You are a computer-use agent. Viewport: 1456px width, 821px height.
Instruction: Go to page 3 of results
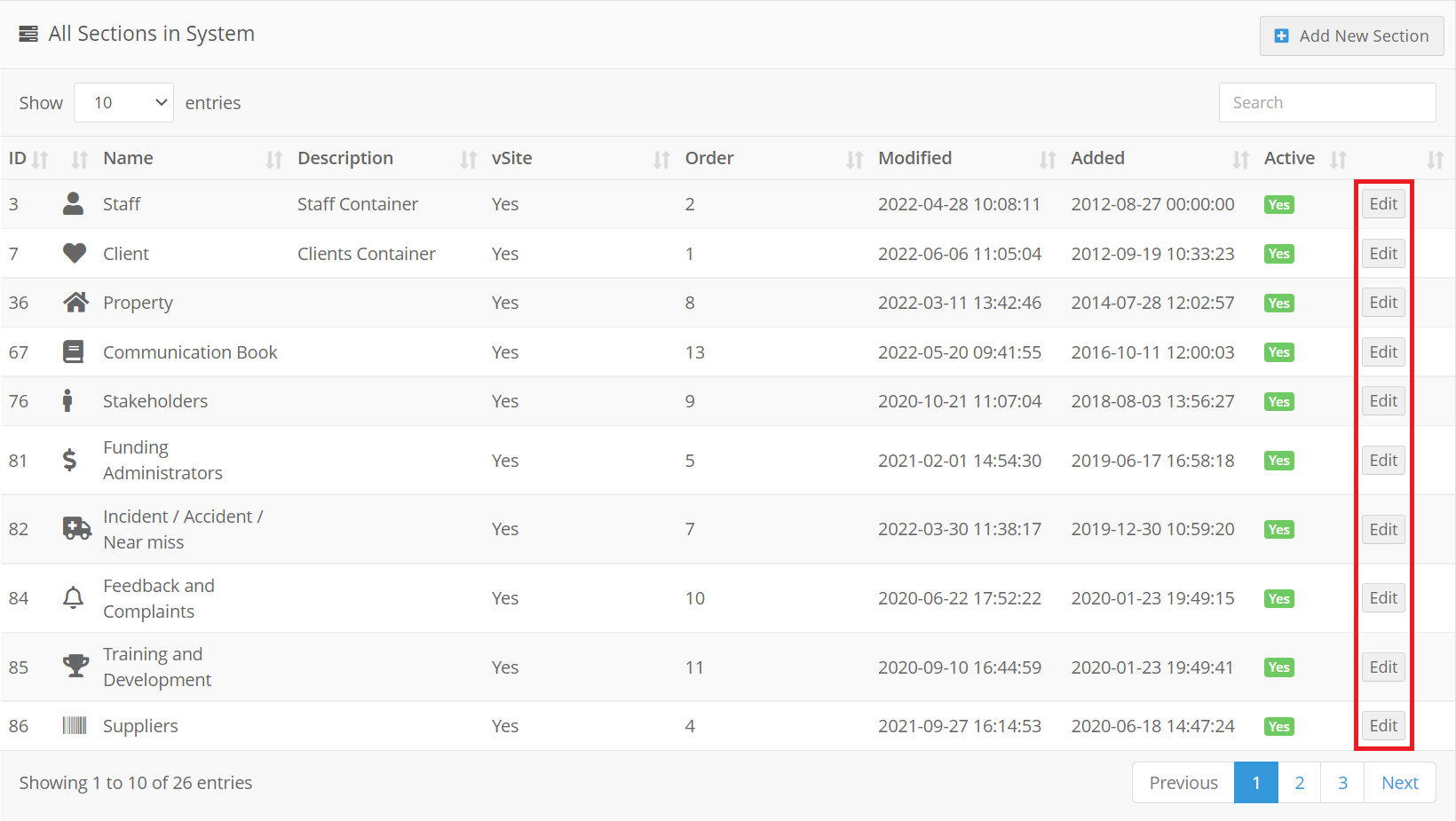(x=1342, y=783)
